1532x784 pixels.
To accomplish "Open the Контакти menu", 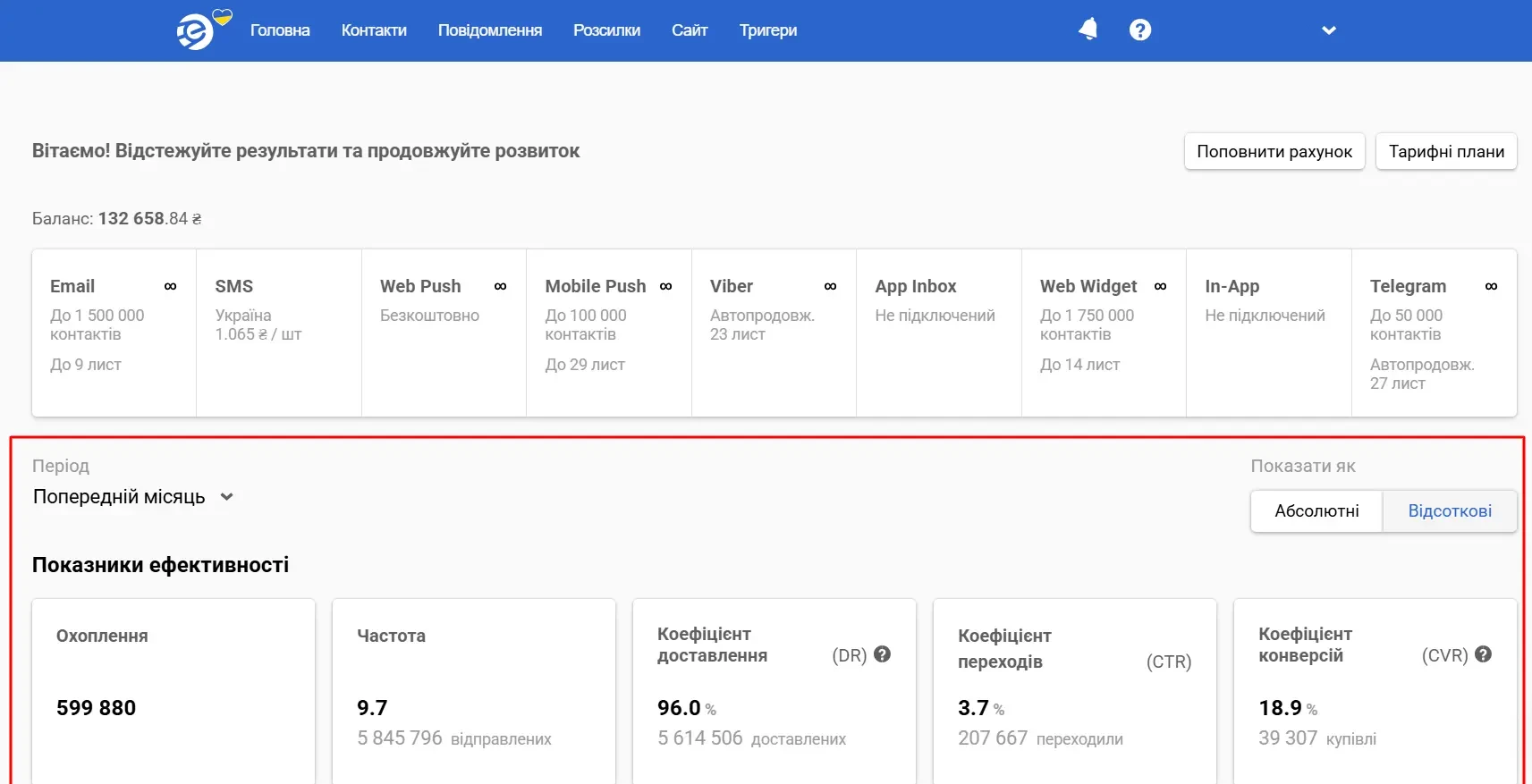I will click(x=374, y=30).
